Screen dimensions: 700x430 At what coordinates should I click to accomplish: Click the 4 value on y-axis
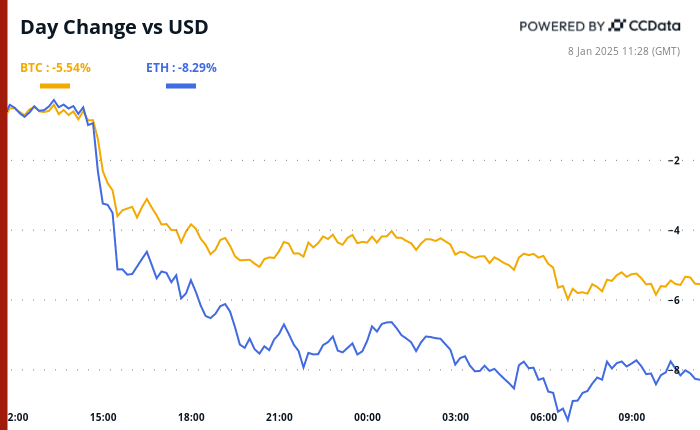tap(676, 230)
